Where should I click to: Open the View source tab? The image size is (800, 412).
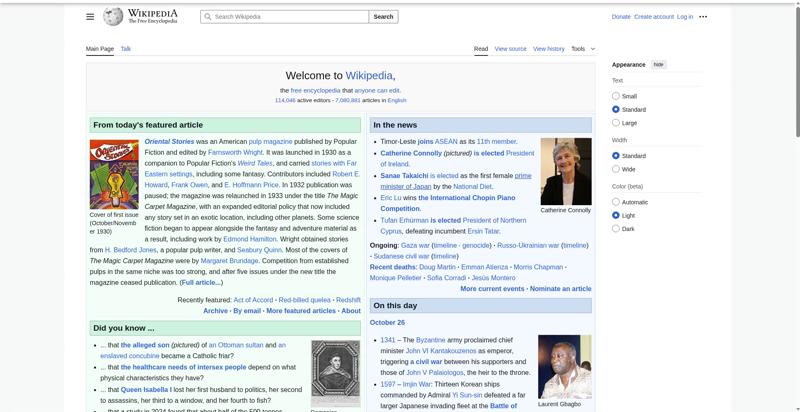pos(510,48)
